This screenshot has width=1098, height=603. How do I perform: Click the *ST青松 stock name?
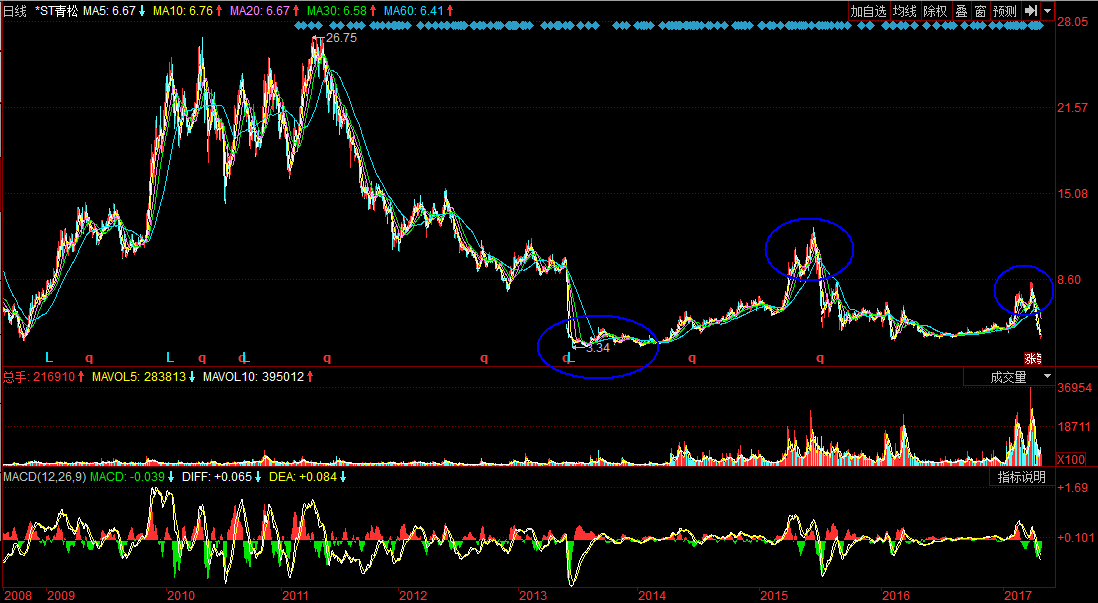point(57,11)
